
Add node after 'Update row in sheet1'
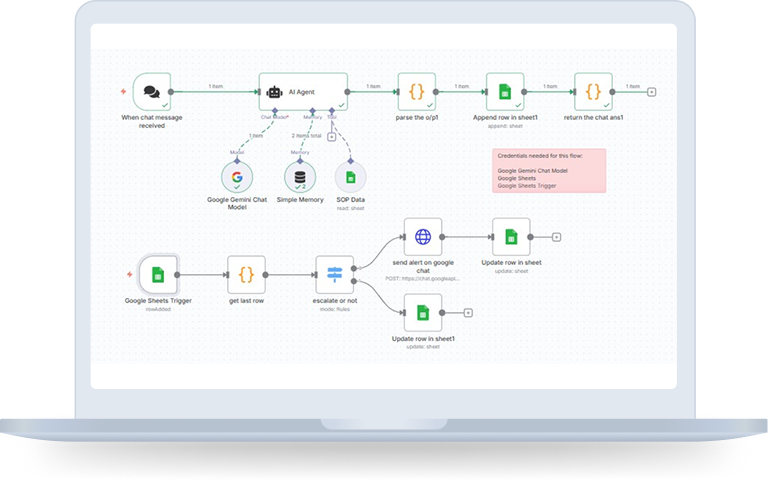469,312
